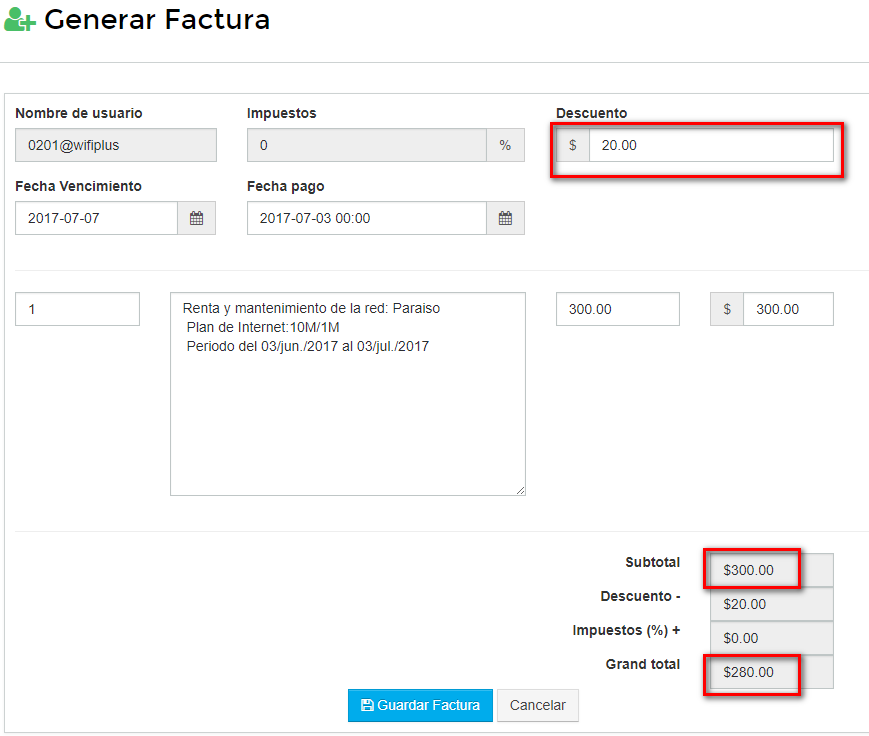
Task: Click the quantity field showing 1
Action: pyautogui.click(x=77, y=309)
